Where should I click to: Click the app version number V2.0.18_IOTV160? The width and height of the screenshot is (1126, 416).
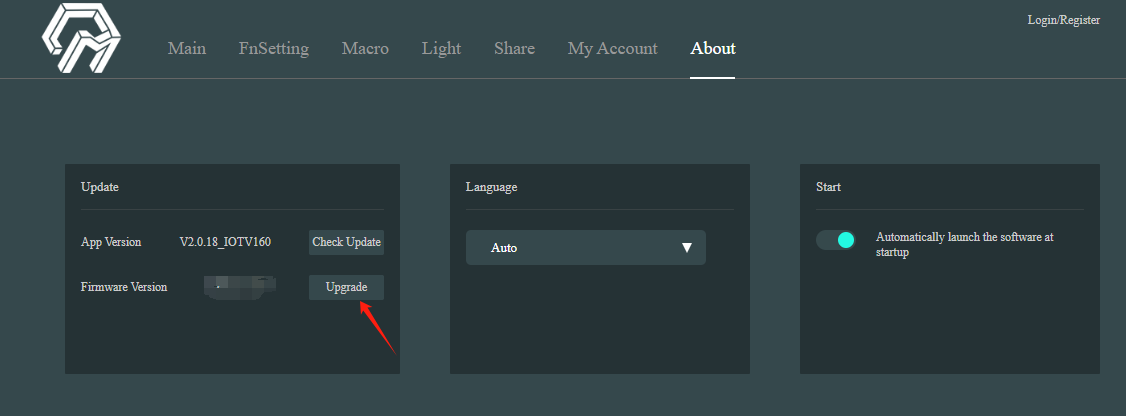225,242
